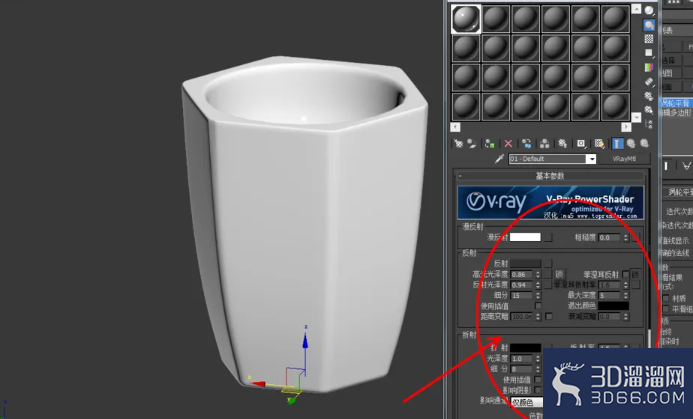Enable the 距离变暗 checkbox

pyautogui.click(x=548, y=316)
